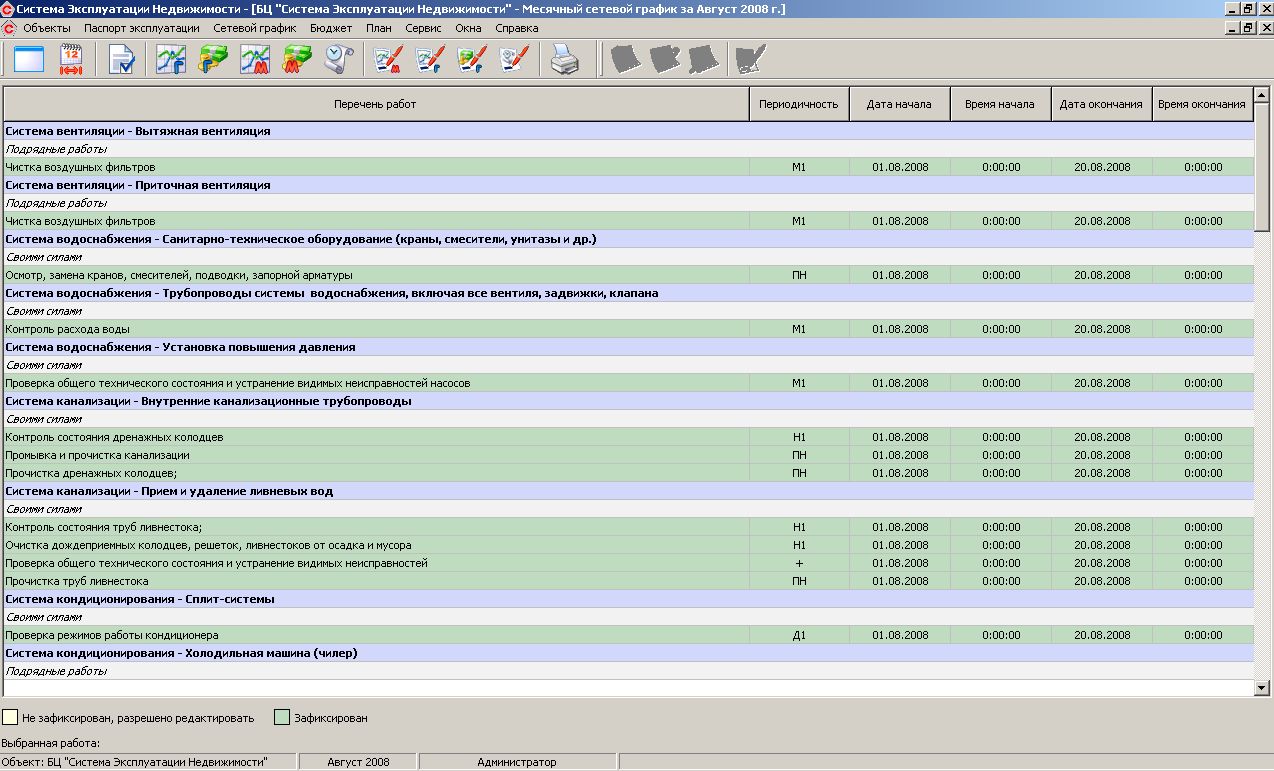
Task: Click the '+' periodicity cell
Action: (x=799, y=563)
